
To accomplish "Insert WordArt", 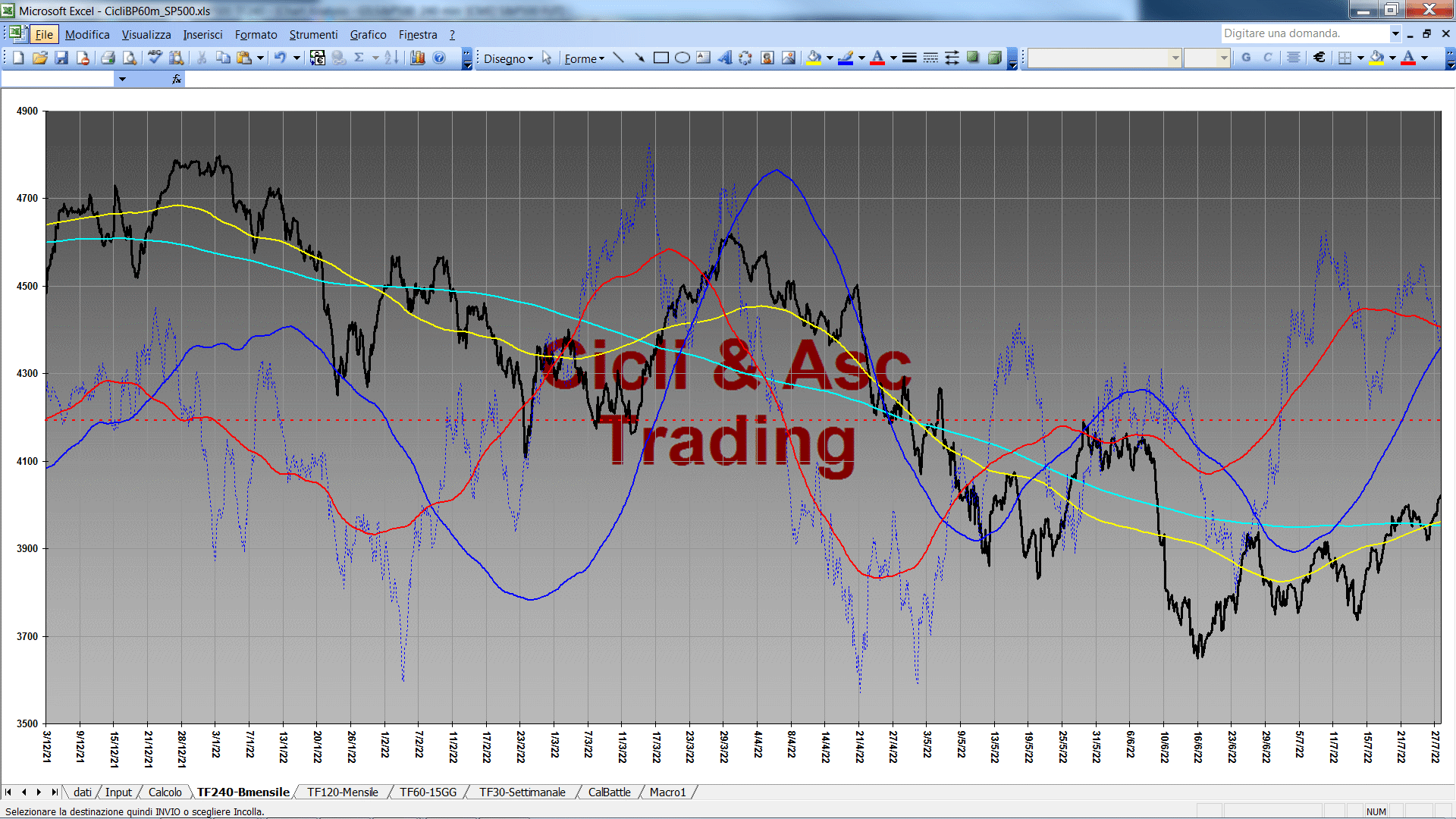I will coord(725,58).
